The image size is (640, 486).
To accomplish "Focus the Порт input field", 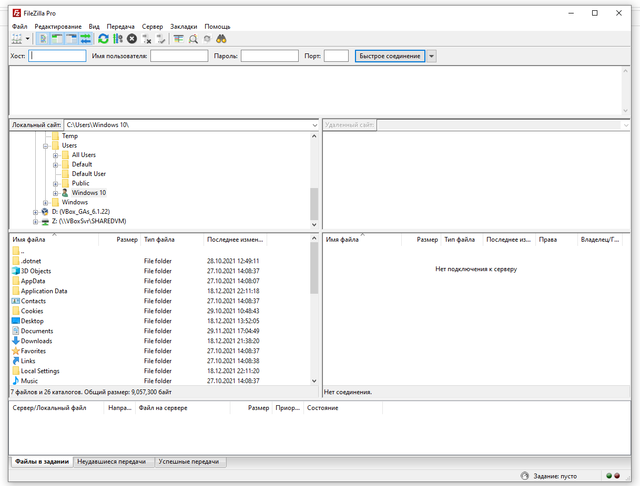I will point(336,56).
